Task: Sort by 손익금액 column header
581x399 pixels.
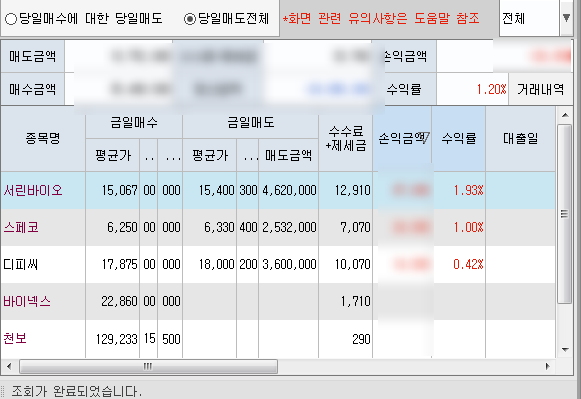Action: 402,139
